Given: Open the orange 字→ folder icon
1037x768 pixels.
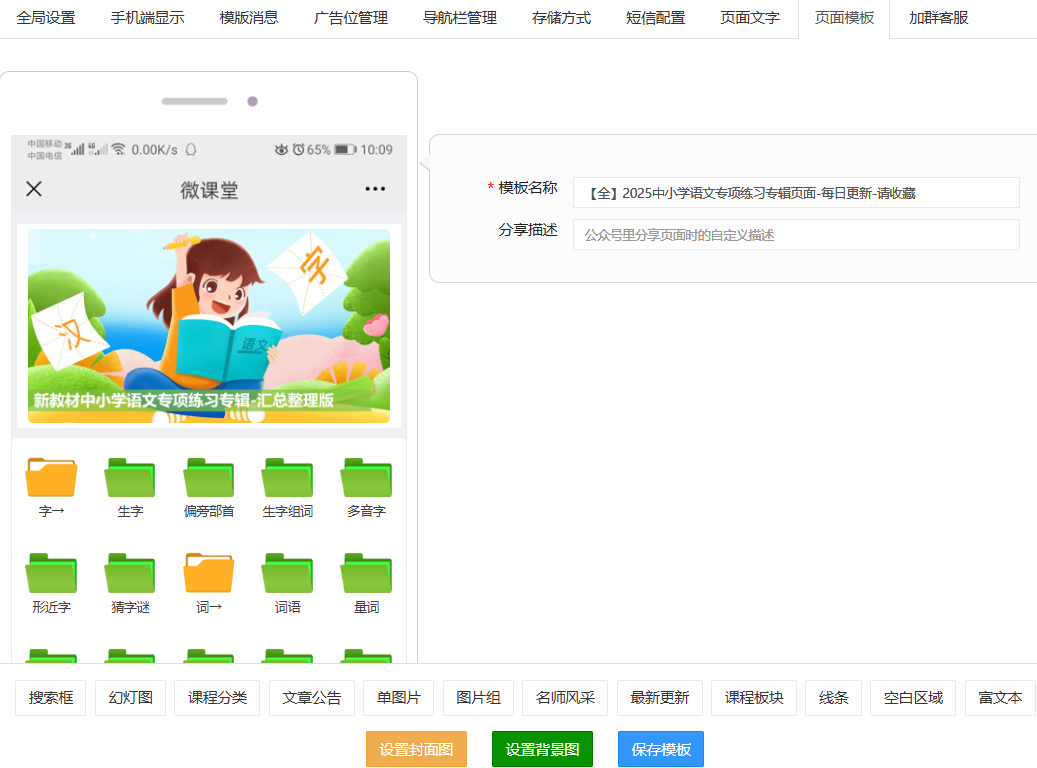Looking at the screenshot, I should (x=51, y=478).
